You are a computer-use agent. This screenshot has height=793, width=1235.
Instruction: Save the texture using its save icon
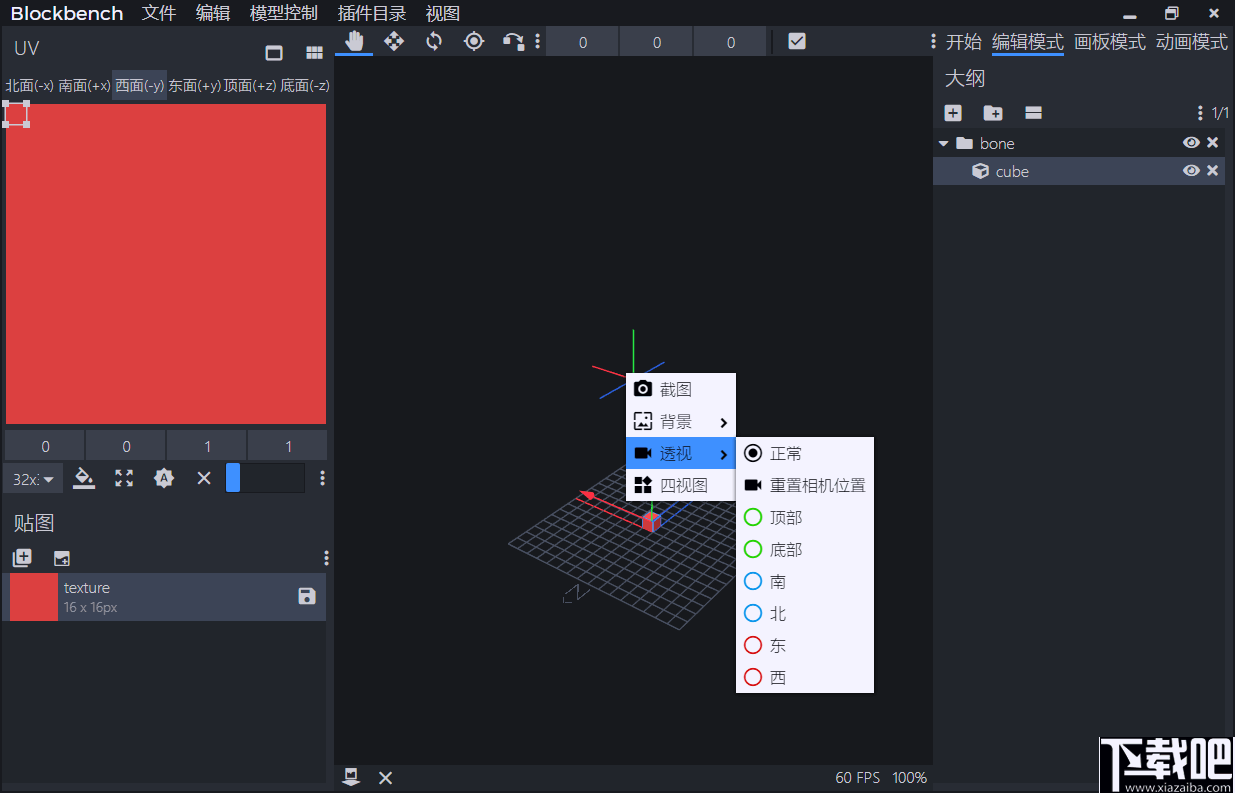(307, 596)
